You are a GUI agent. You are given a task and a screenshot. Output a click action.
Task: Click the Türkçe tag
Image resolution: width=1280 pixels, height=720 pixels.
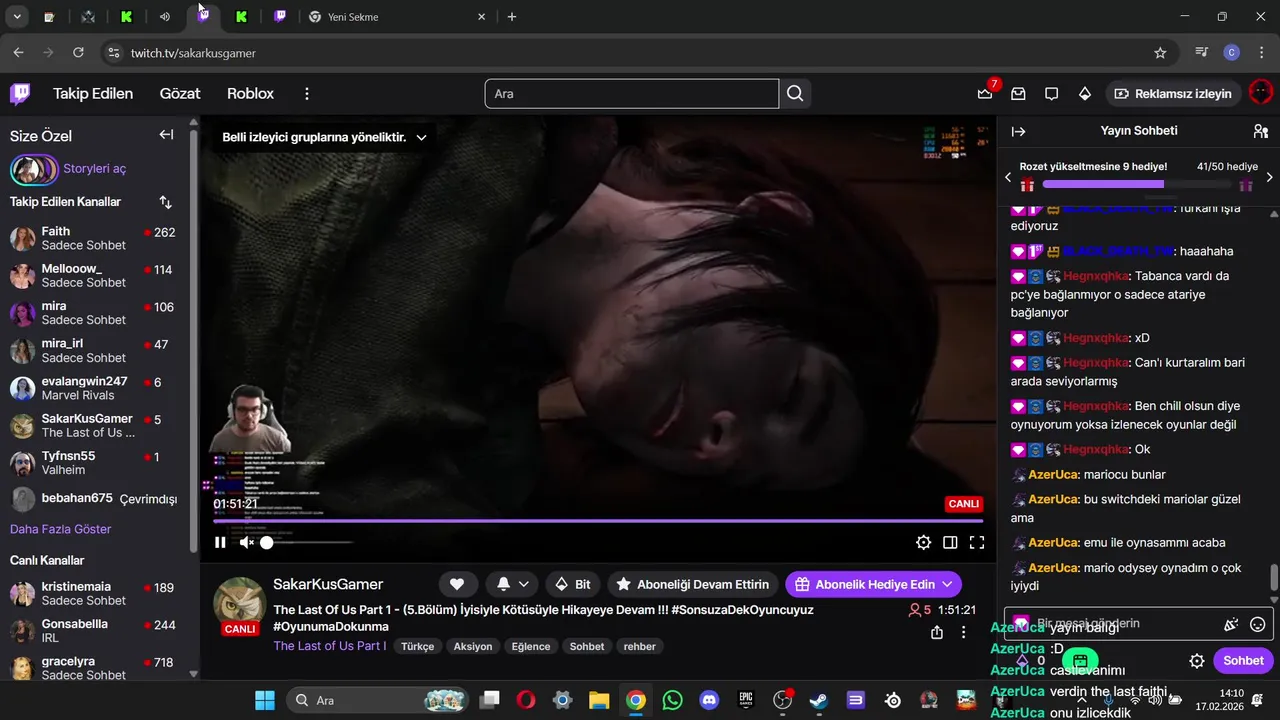417,646
